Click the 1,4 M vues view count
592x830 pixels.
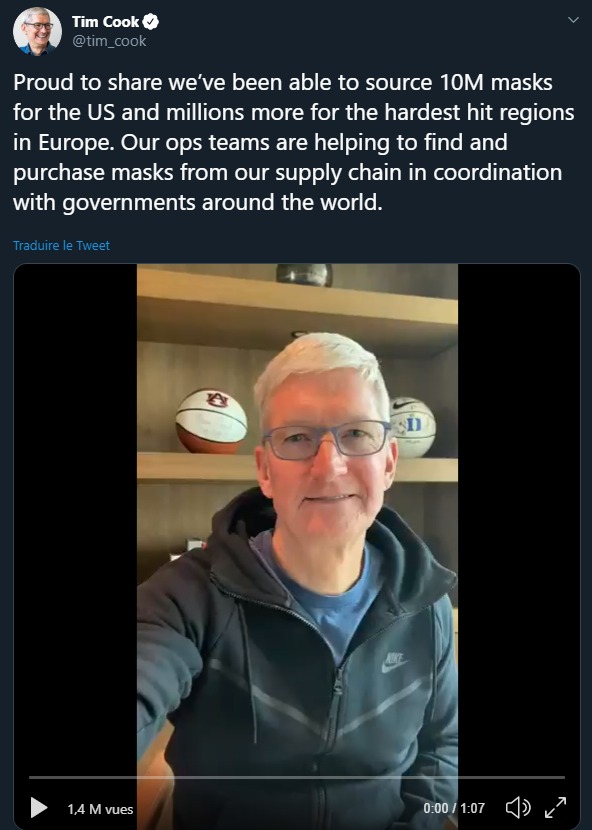point(100,809)
